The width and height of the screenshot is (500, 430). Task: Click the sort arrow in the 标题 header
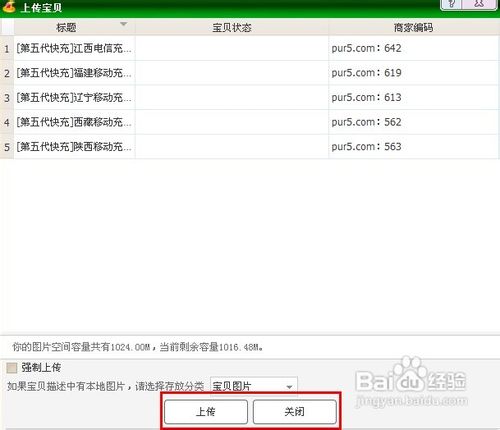(124, 24)
